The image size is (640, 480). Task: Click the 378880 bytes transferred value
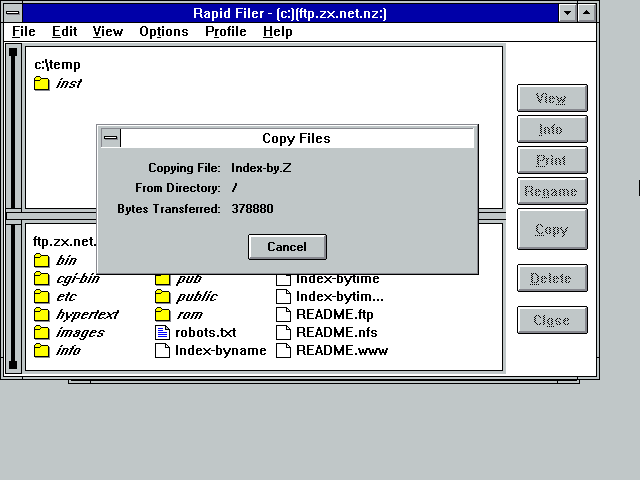(252, 209)
